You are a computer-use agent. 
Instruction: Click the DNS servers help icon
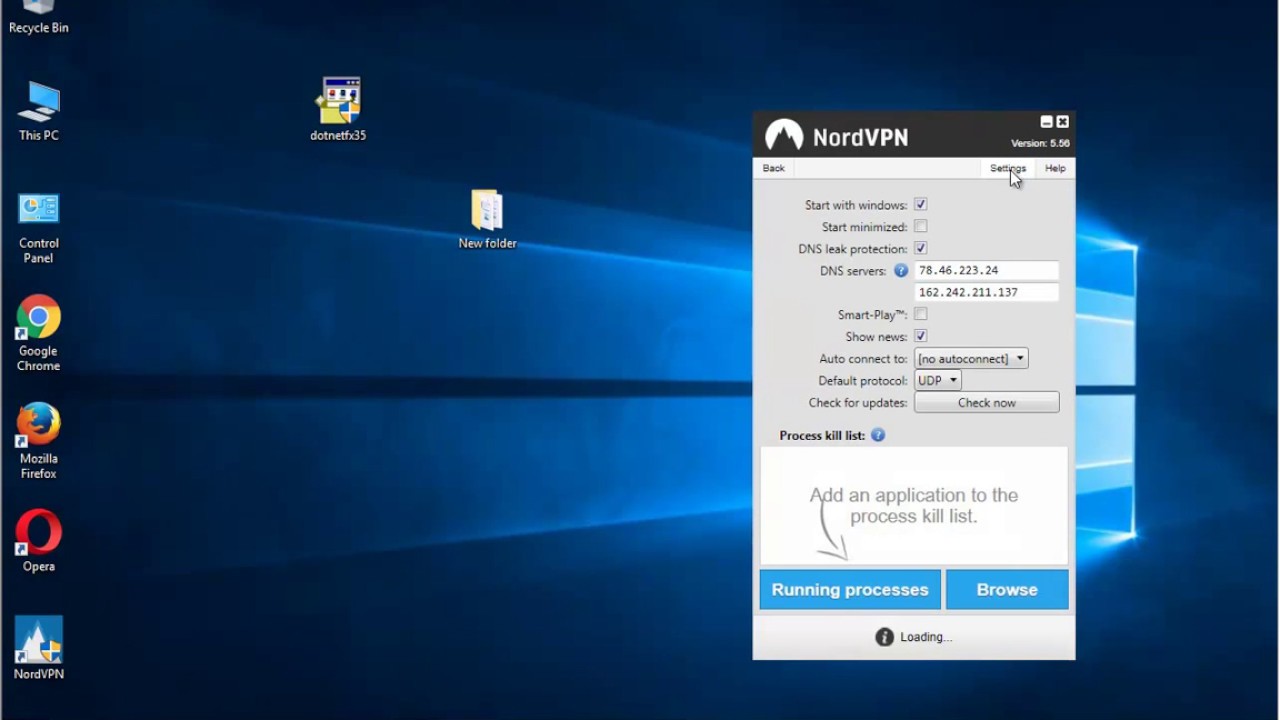coord(901,271)
